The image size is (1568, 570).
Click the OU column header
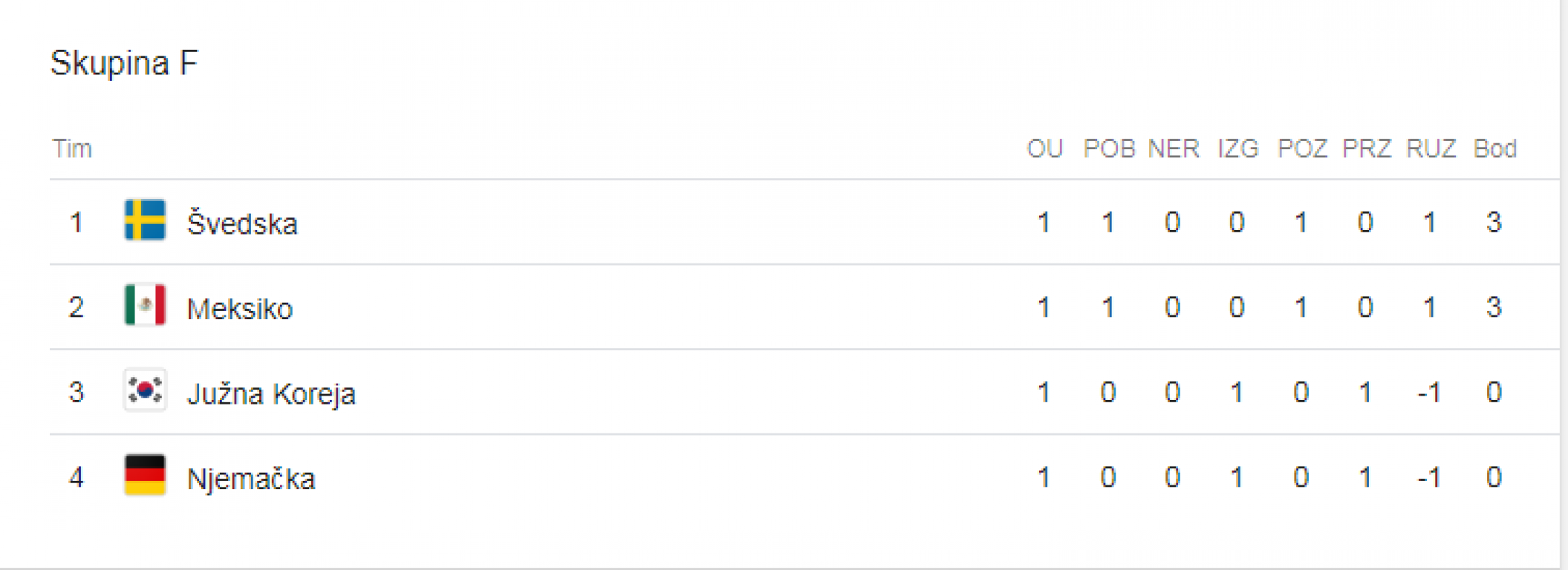pyautogui.click(x=1044, y=148)
